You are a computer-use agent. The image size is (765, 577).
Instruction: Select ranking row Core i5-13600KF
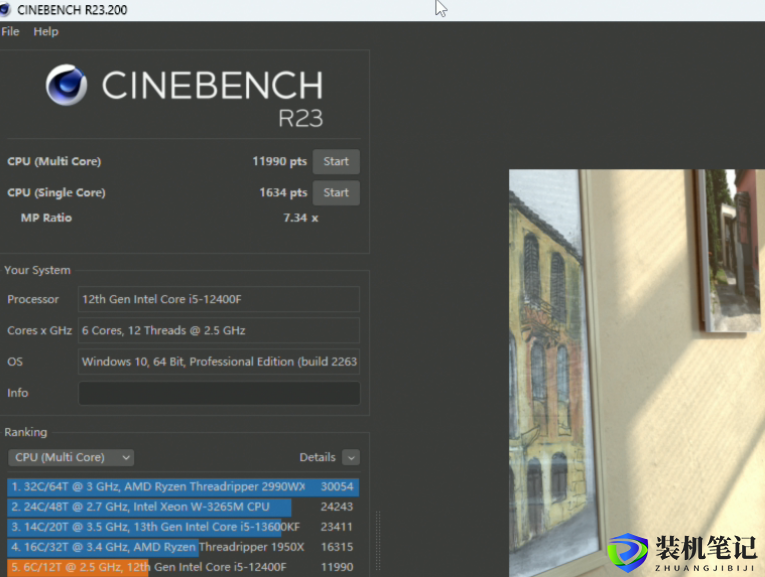pos(183,527)
